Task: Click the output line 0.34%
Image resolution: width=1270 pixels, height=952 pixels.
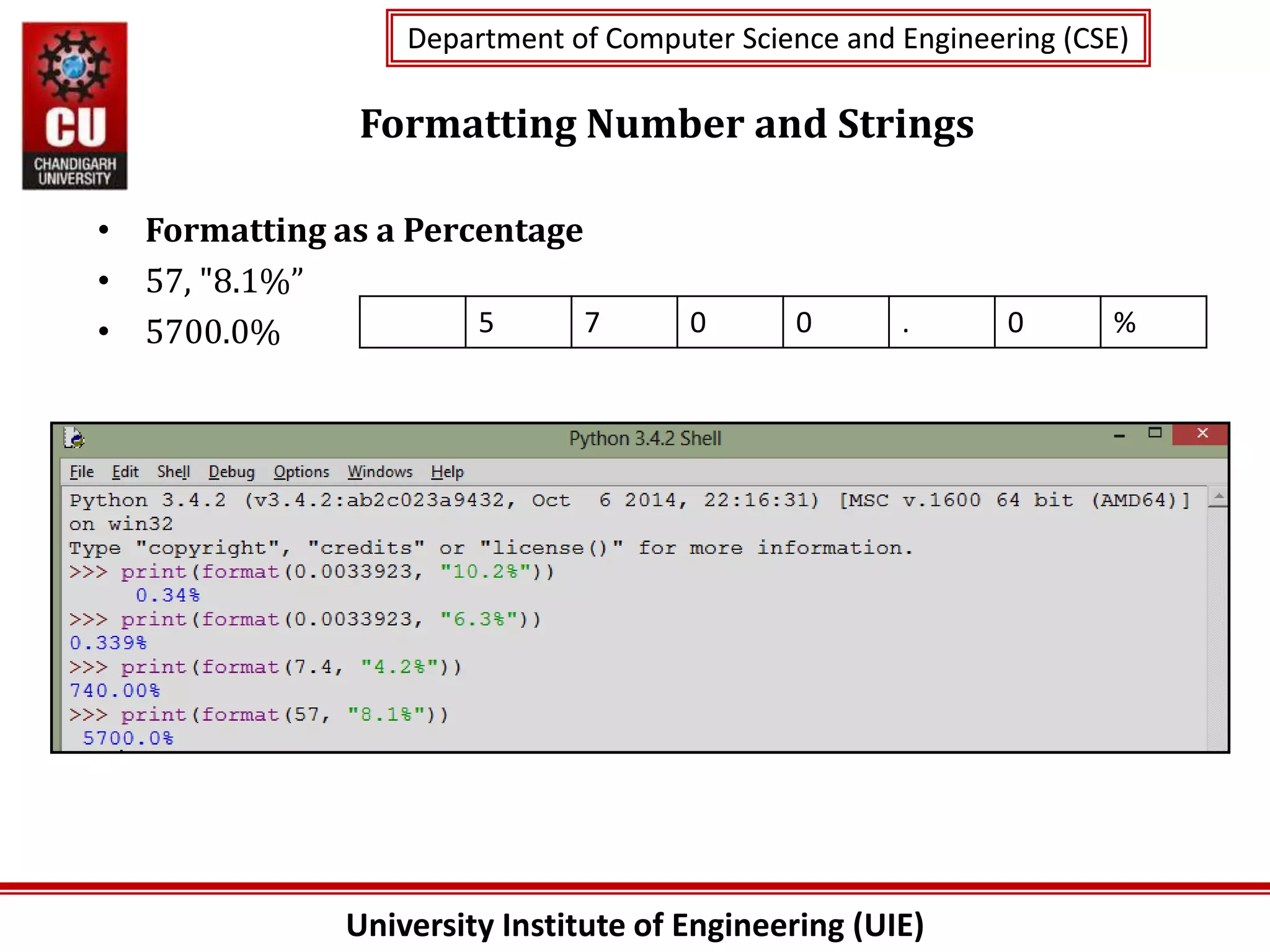Action: (x=167, y=595)
